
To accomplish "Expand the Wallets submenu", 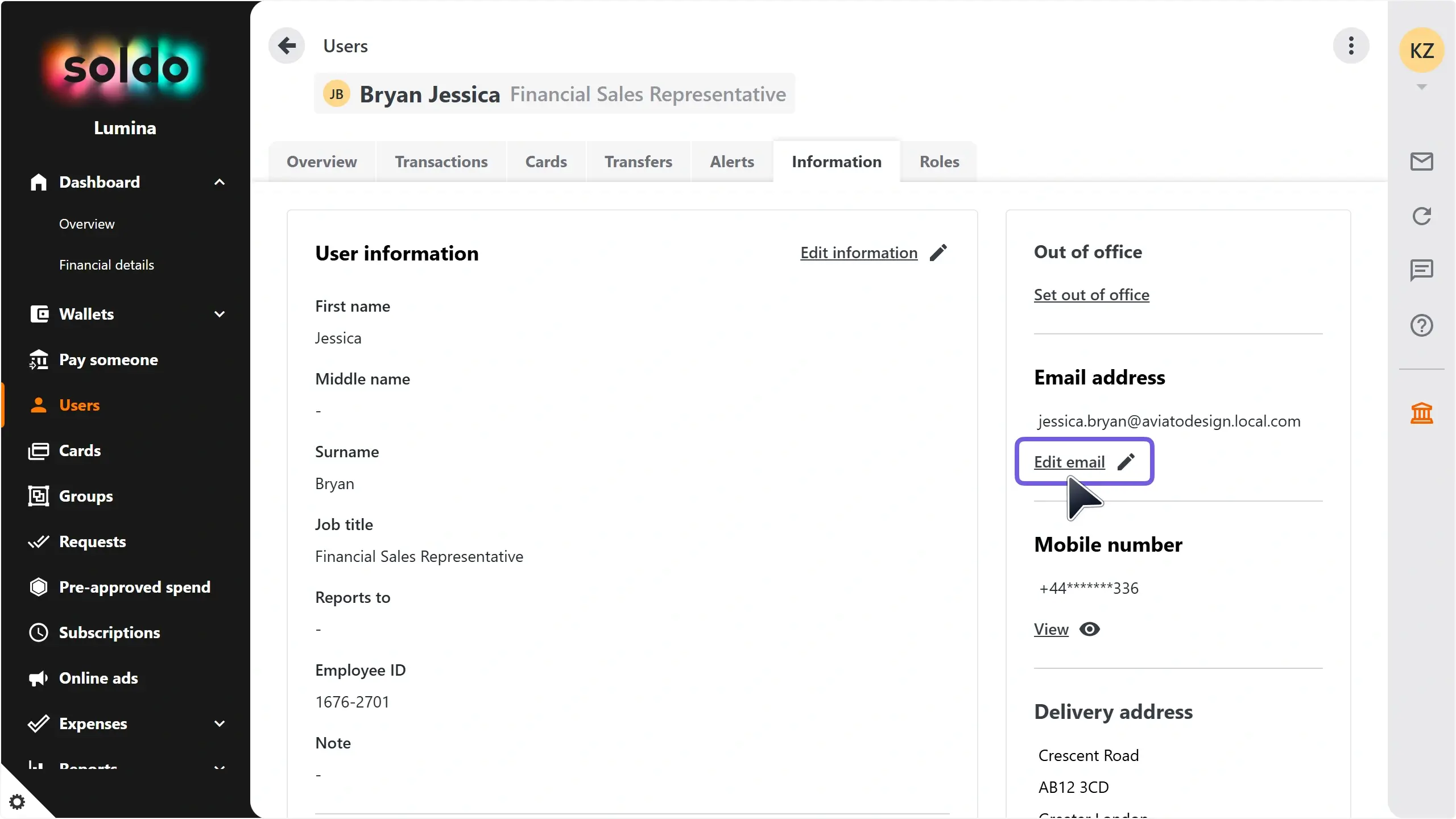I will coord(220,314).
